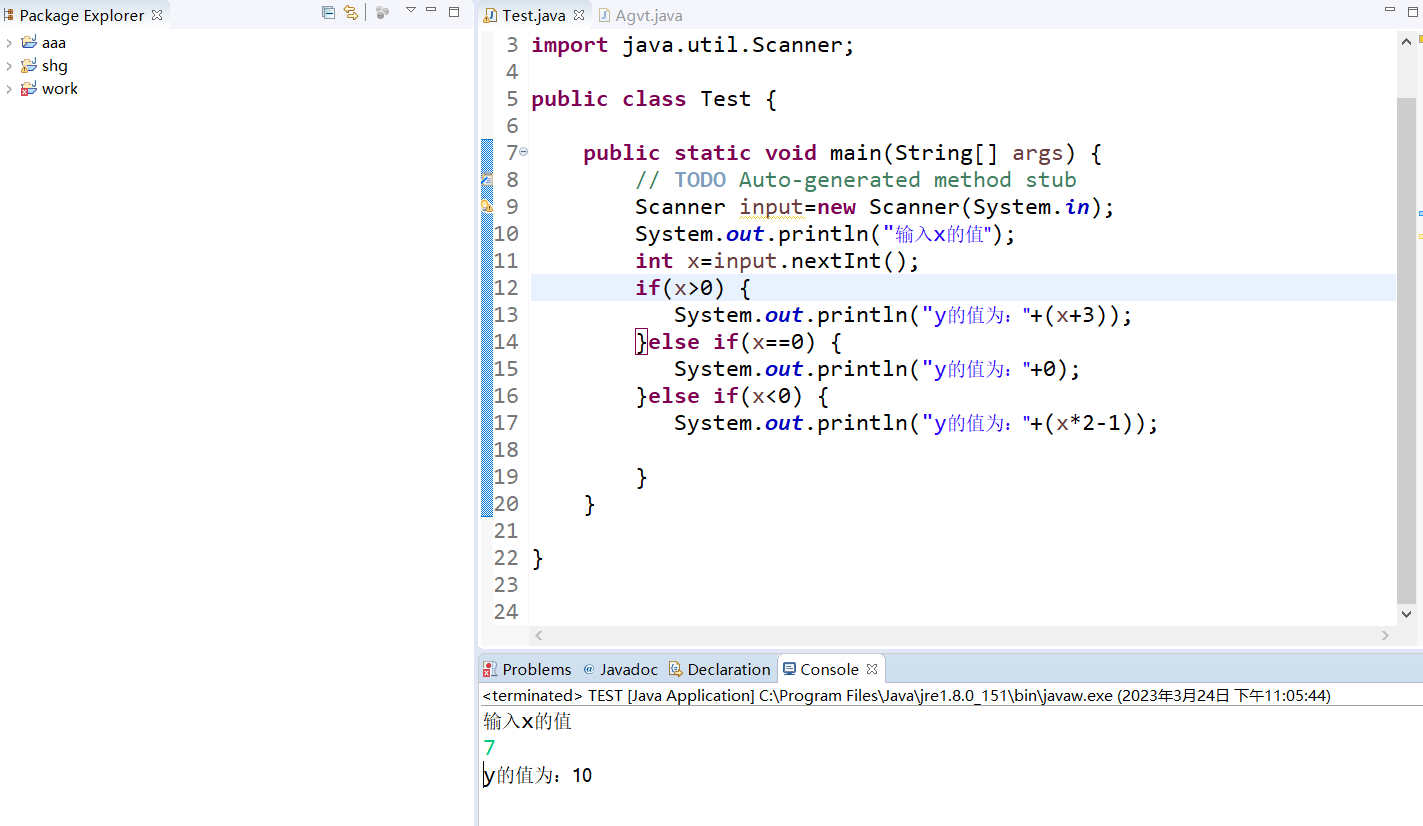Open the Declaration tab
This screenshot has height=826, width=1423.
(x=720, y=669)
